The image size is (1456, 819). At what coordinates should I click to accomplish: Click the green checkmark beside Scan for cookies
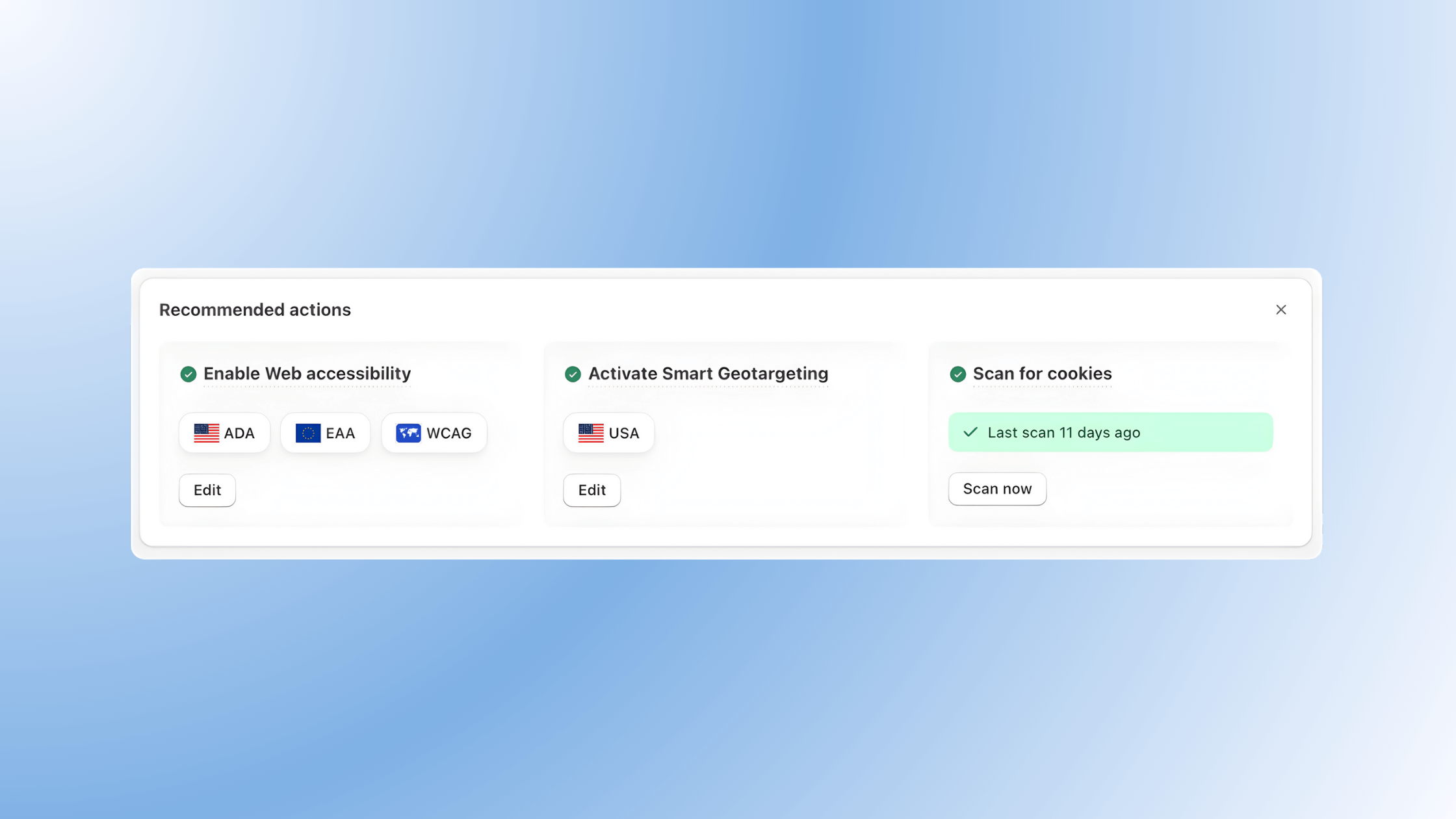pyautogui.click(x=957, y=374)
